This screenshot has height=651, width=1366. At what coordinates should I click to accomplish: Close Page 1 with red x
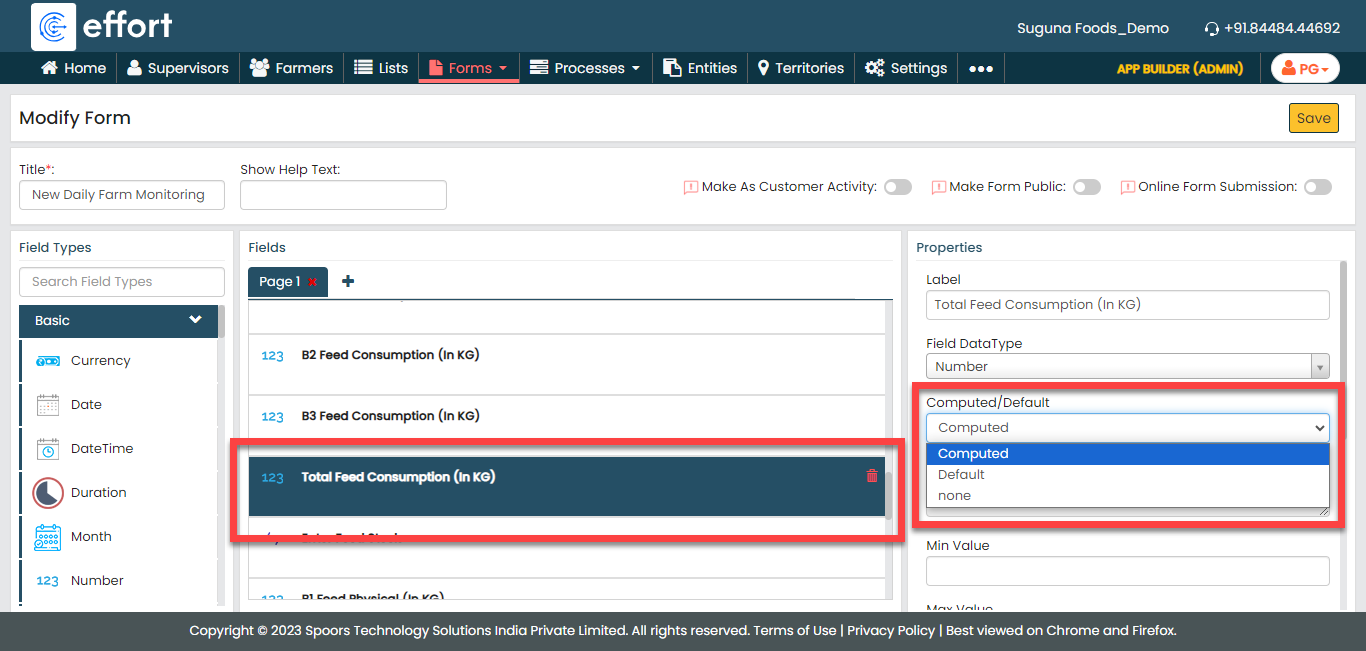(313, 283)
